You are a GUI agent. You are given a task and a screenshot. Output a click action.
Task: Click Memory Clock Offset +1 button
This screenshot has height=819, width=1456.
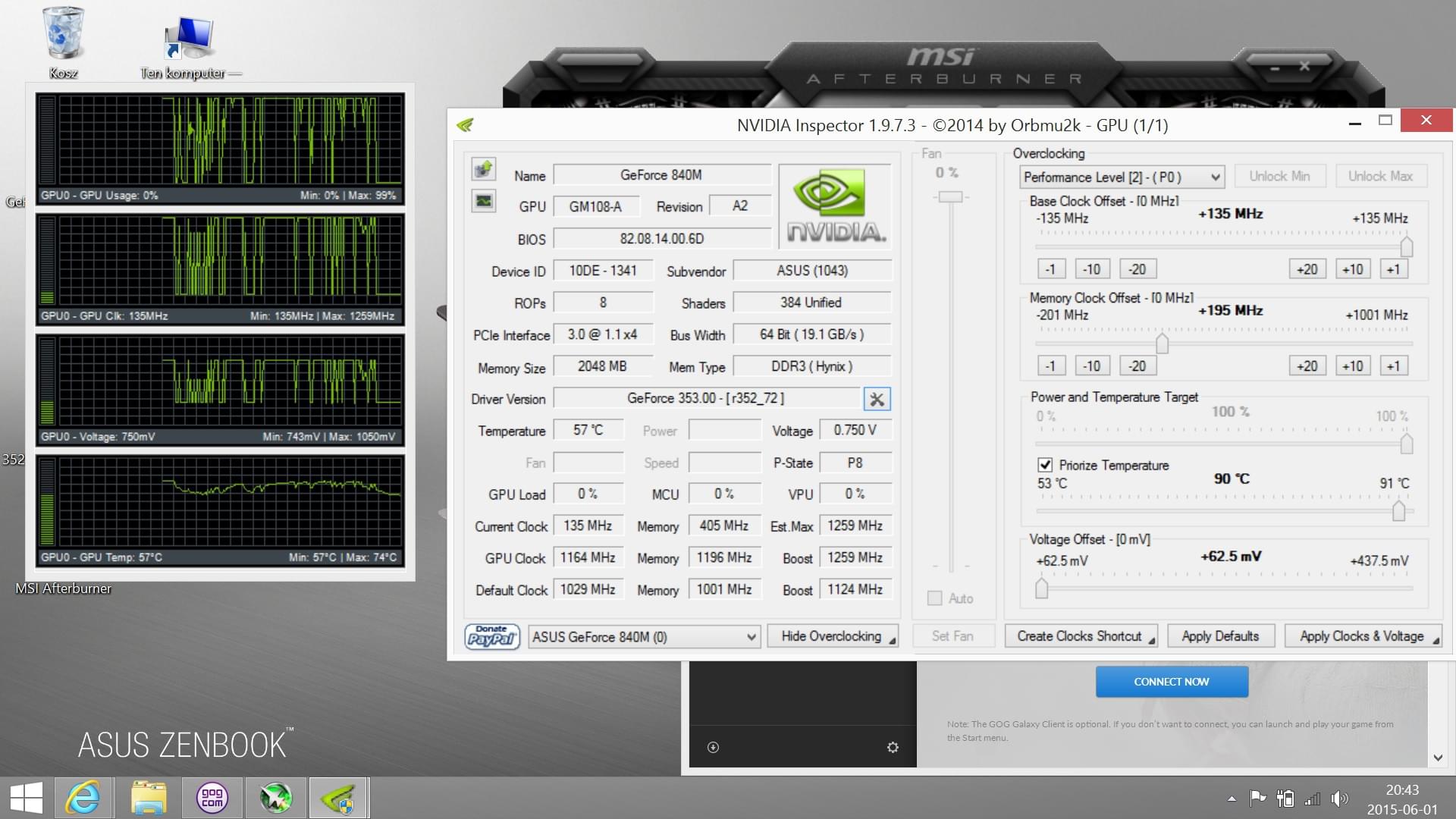point(1394,366)
